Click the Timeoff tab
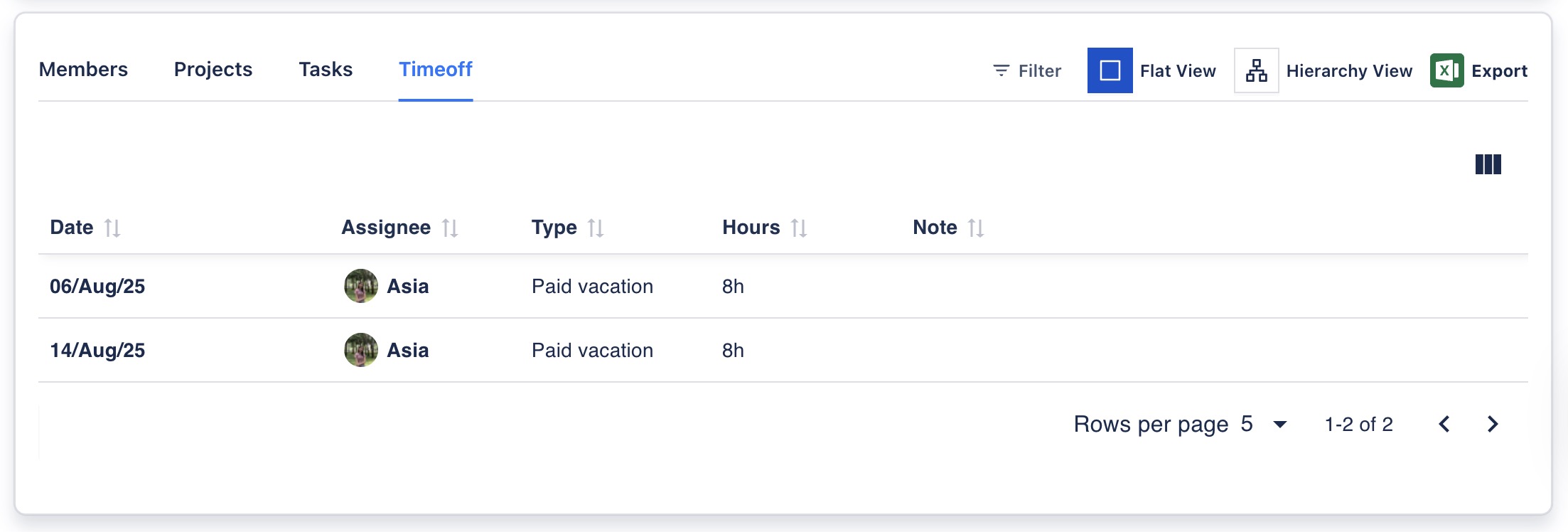The width and height of the screenshot is (1568, 532). [x=435, y=70]
